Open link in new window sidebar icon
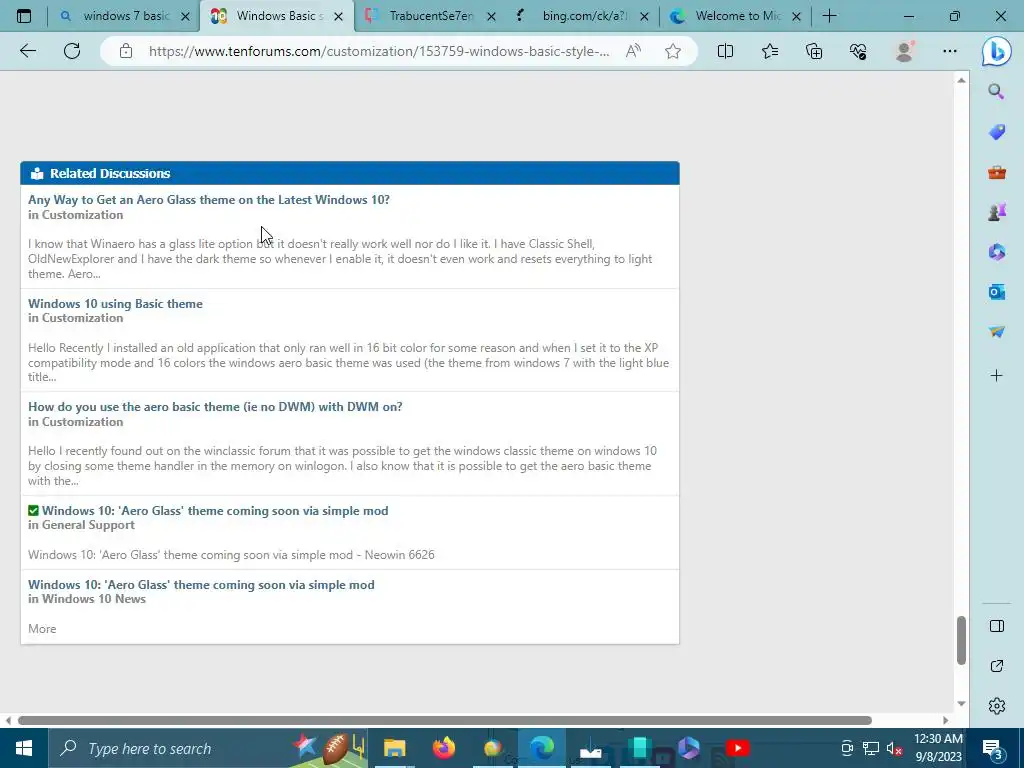This screenshot has height=768, width=1024. pyautogui.click(x=996, y=666)
